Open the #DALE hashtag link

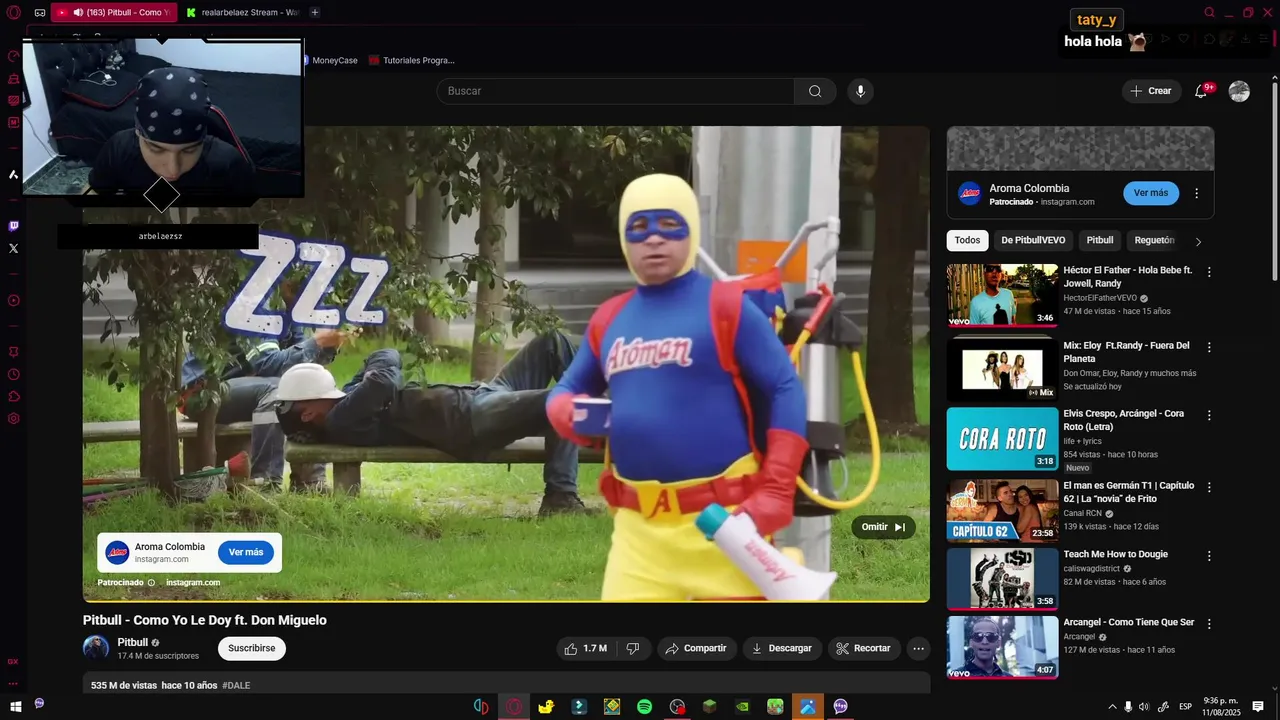(236, 686)
